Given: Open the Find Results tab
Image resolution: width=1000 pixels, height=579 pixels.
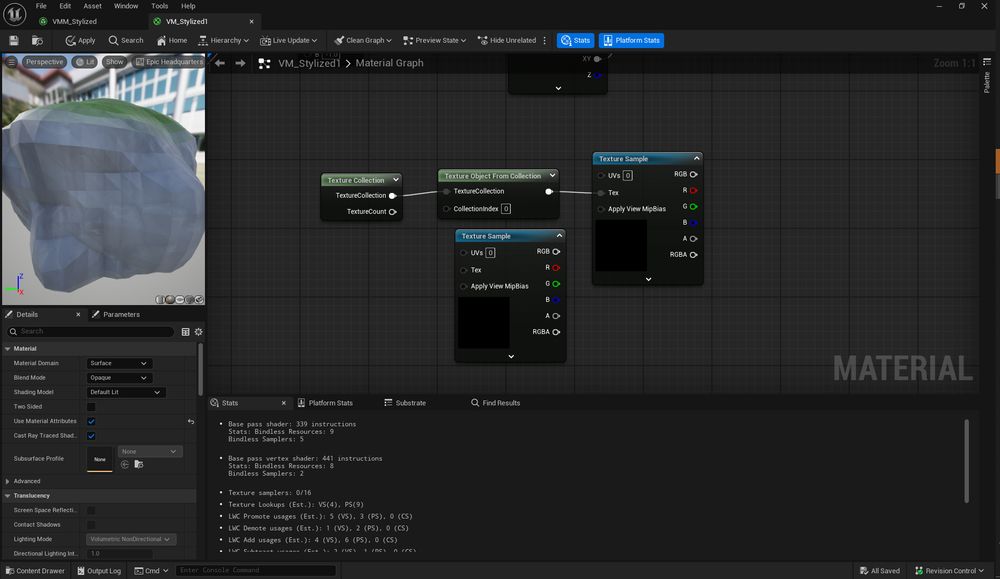Looking at the screenshot, I should point(496,403).
